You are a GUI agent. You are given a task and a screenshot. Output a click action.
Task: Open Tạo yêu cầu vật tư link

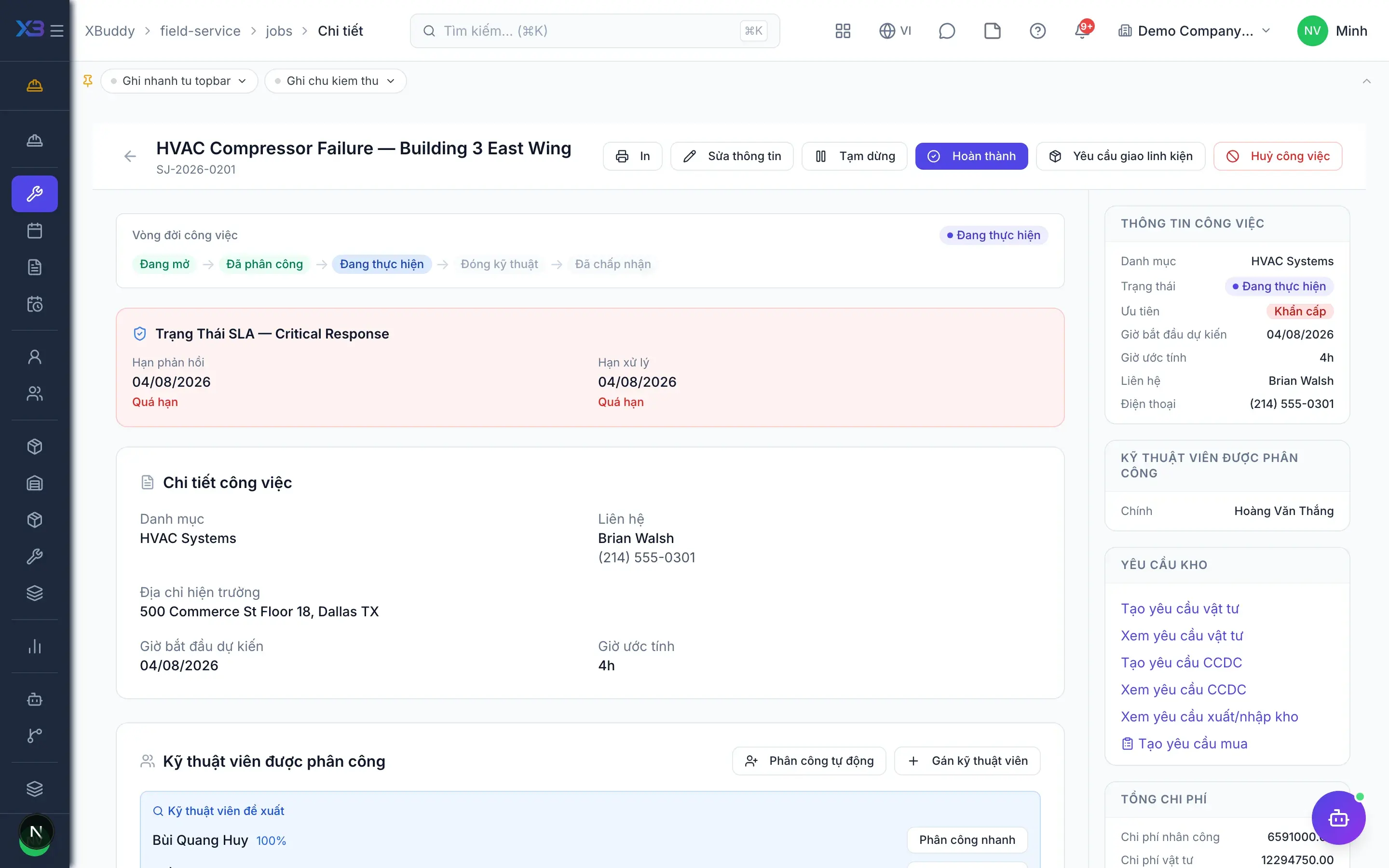1180,609
